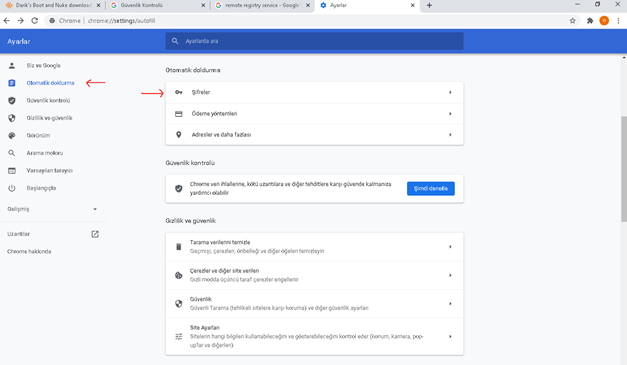Expand the Gelişmiş section in sidebar

[x=52, y=209]
